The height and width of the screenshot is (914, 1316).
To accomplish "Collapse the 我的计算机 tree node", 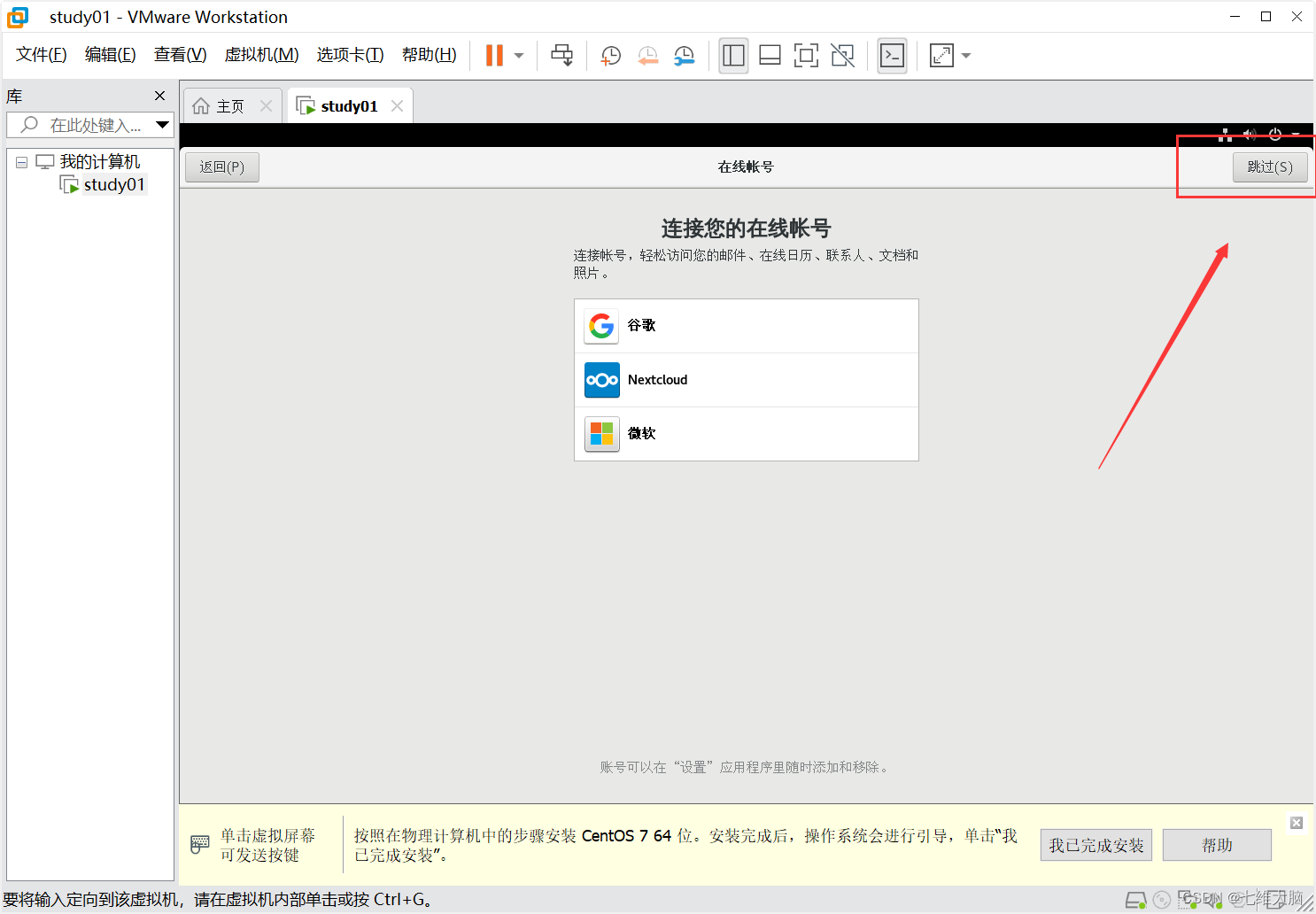I will [x=21, y=163].
